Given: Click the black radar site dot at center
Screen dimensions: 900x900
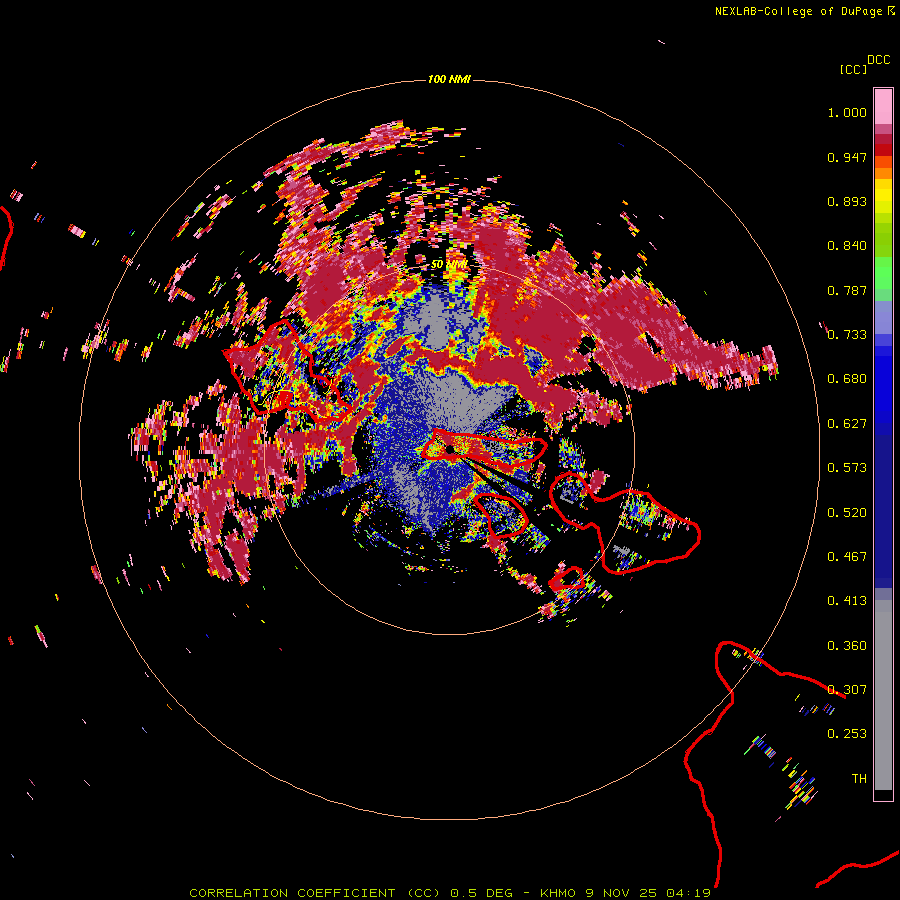Looking at the screenshot, I should pyautogui.click(x=450, y=449).
